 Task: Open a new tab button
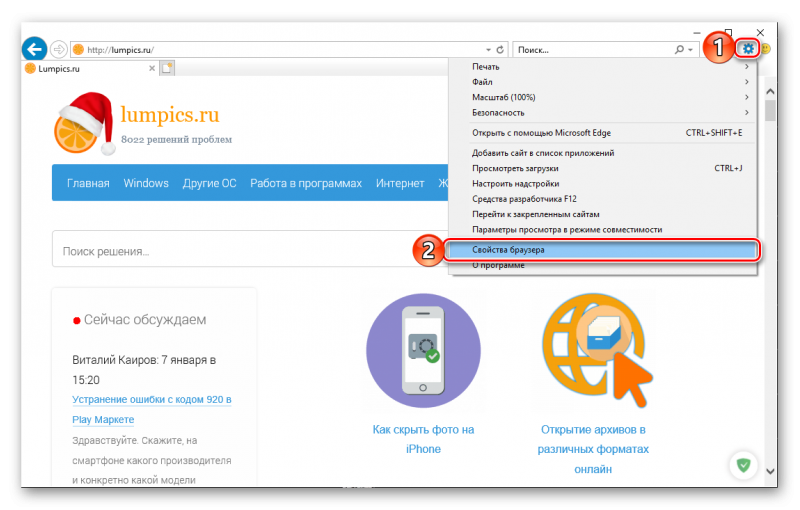(x=167, y=68)
